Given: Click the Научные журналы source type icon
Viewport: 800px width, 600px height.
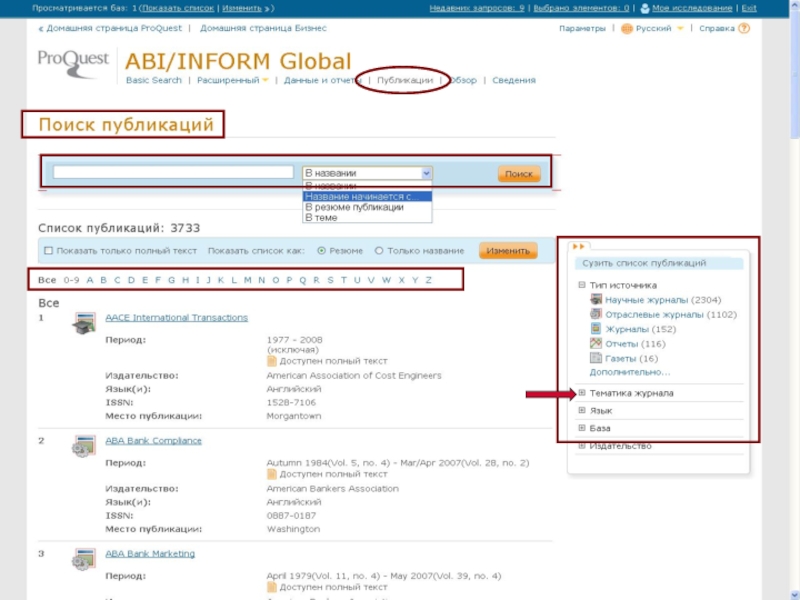Looking at the screenshot, I should click(595, 299).
